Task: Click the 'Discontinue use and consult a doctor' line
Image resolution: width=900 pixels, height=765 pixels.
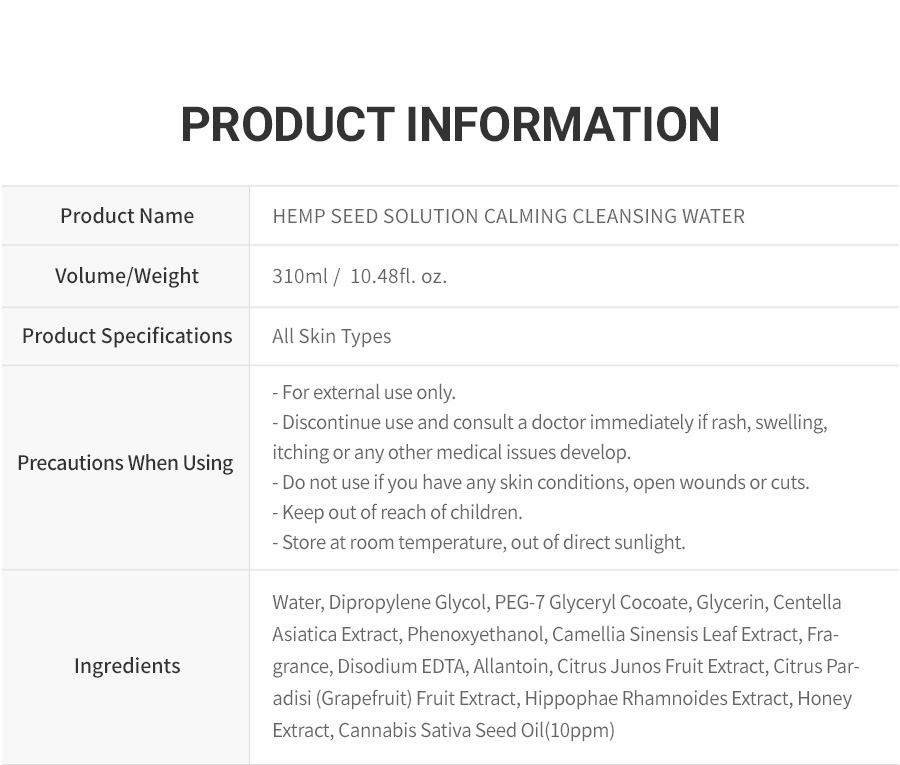Action: (x=550, y=422)
